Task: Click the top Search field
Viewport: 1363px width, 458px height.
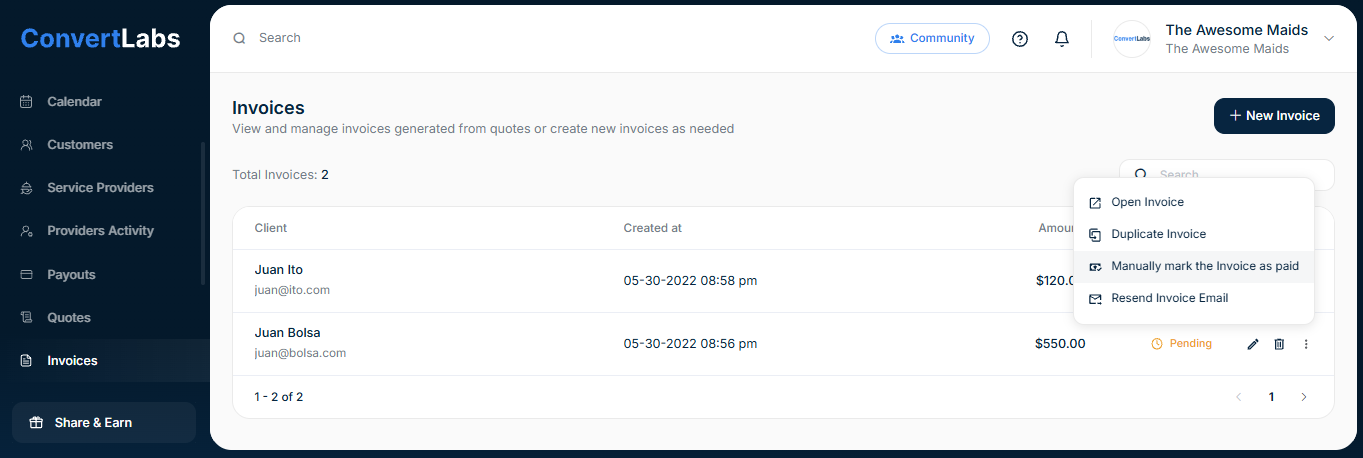Action: click(400, 38)
